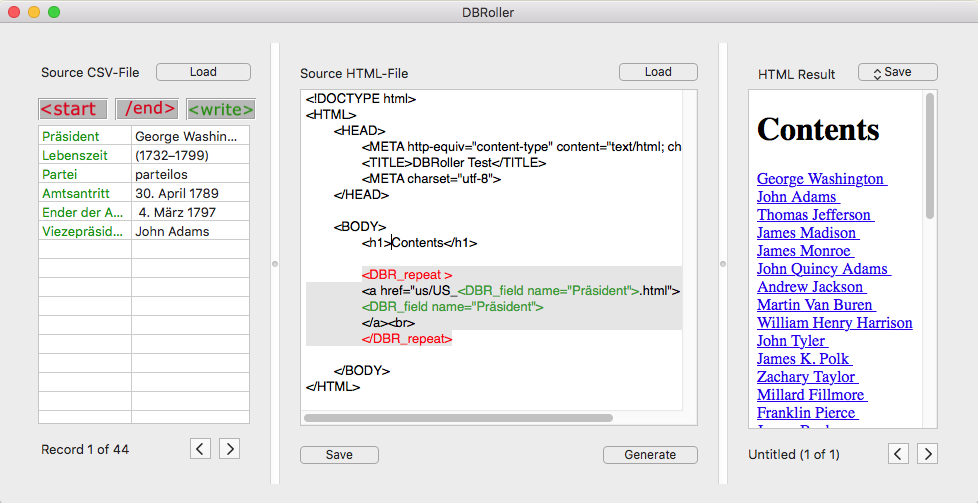
Task: Open the Franklin Pierce link
Action: [x=808, y=414]
